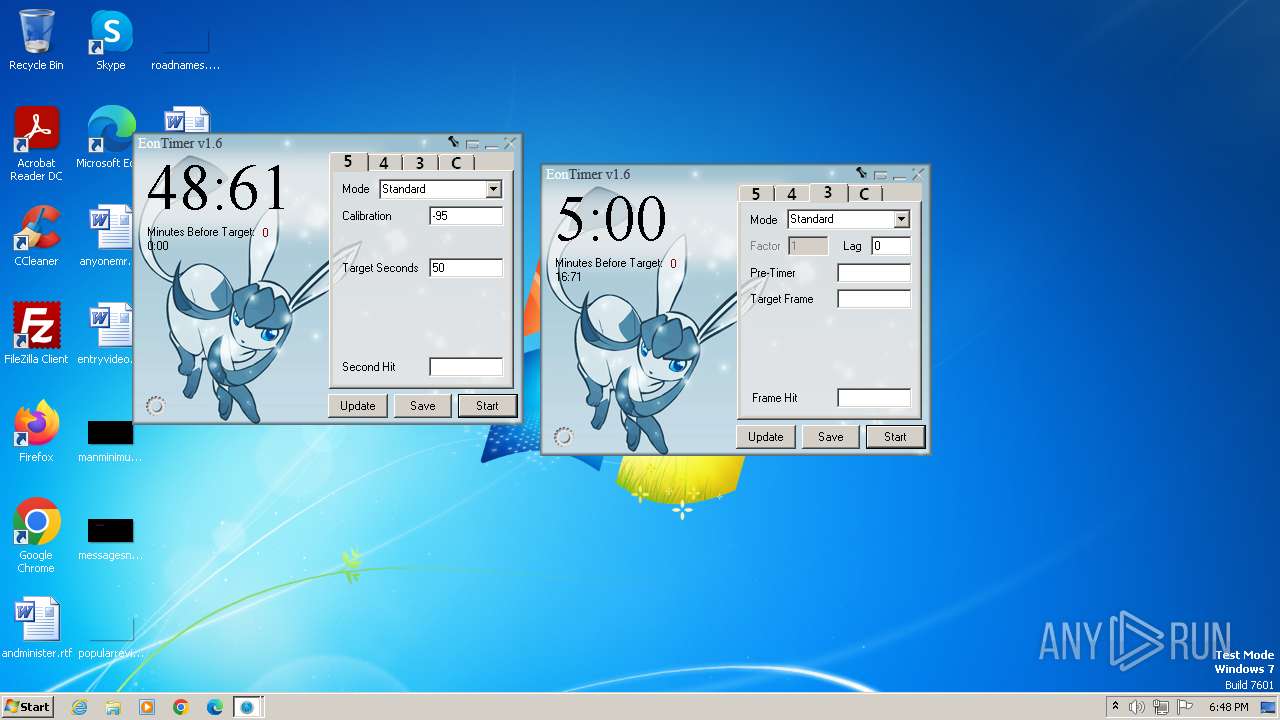Open Internet Explorer from taskbar
The image size is (1280, 720).
(79, 707)
